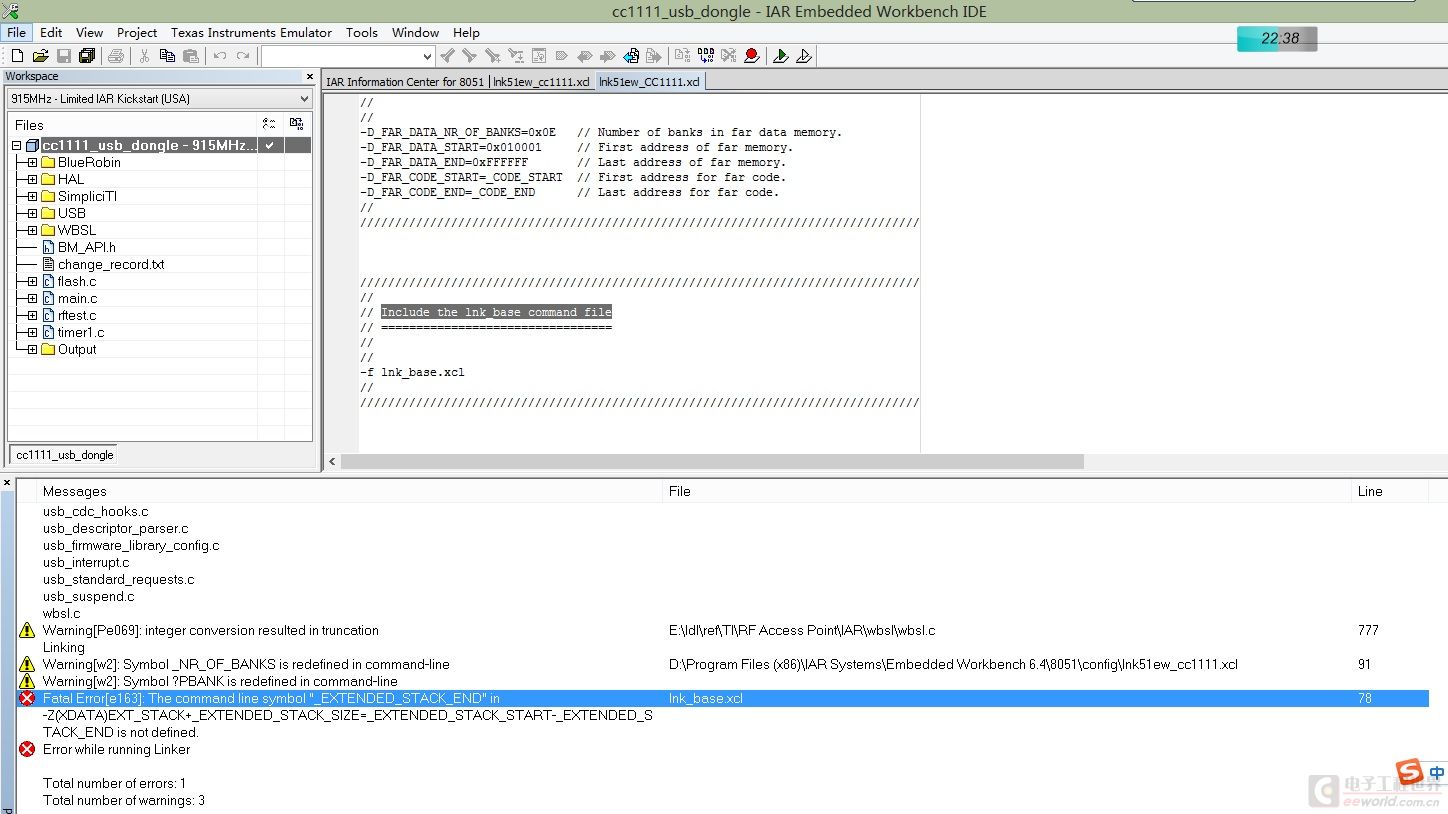1448x814 pixels.
Task: Click the Find Previous toolbar icon
Action: tap(447, 56)
